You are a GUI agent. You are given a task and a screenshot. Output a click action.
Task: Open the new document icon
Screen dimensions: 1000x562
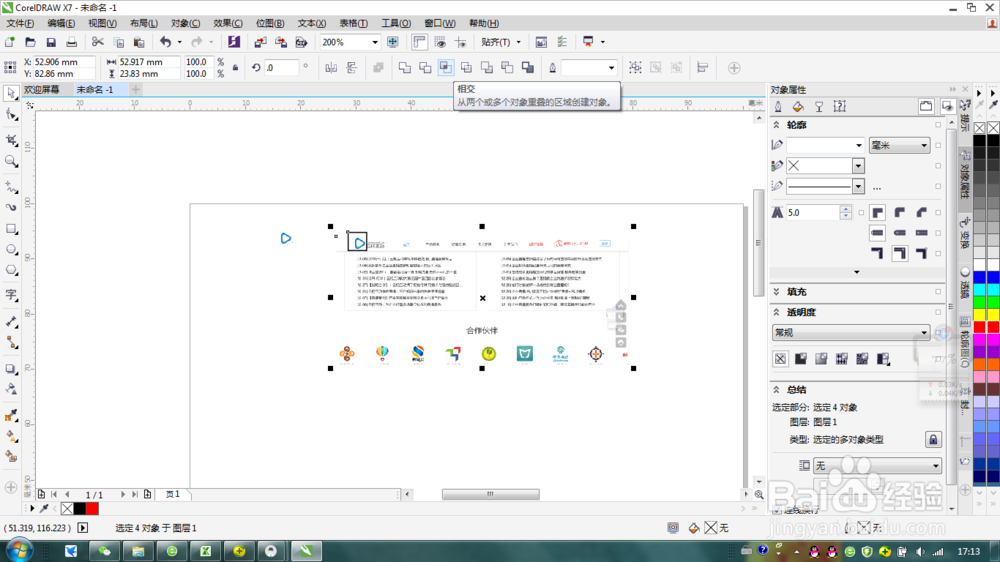(10, 42)
